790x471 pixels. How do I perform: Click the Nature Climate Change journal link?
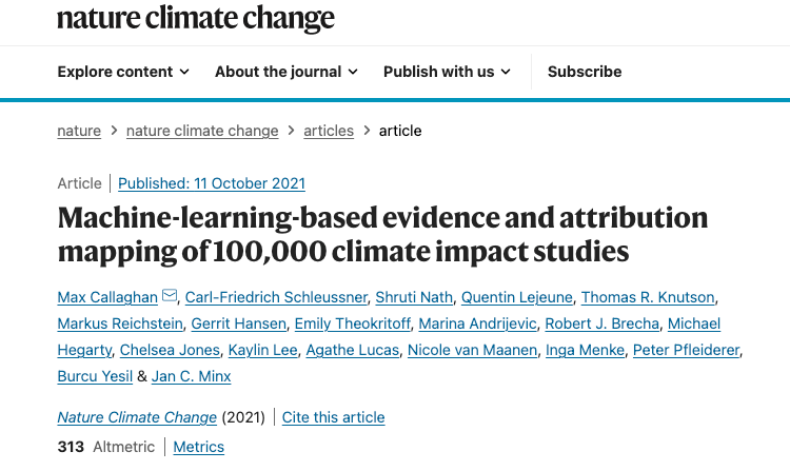(x=137, y=417)
